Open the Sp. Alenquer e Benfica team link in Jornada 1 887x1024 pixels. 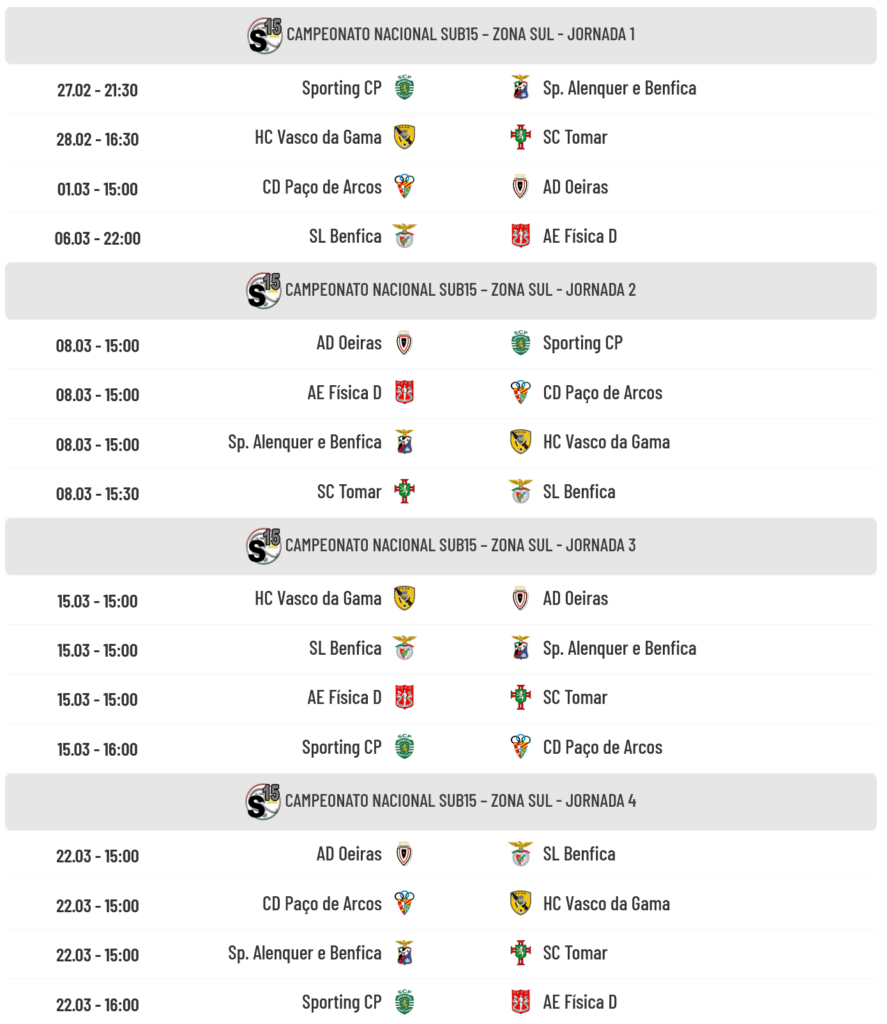(619, 88)
